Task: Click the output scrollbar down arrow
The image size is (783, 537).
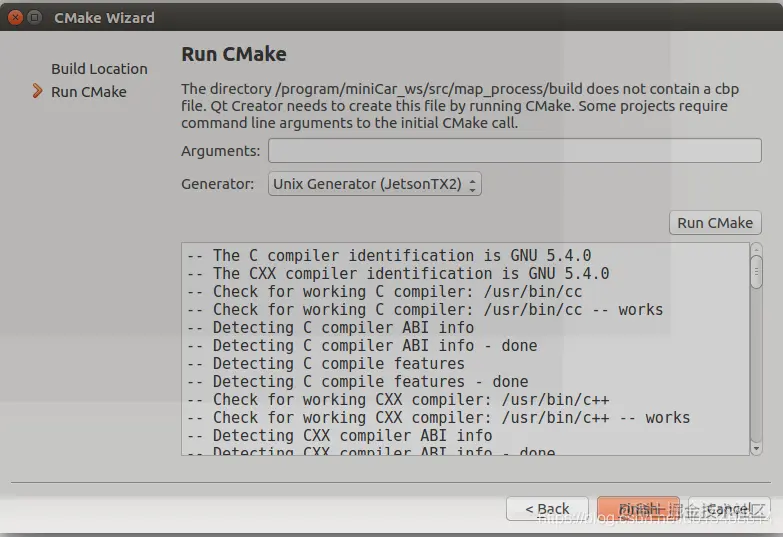Action: click(x=756, y=449)
